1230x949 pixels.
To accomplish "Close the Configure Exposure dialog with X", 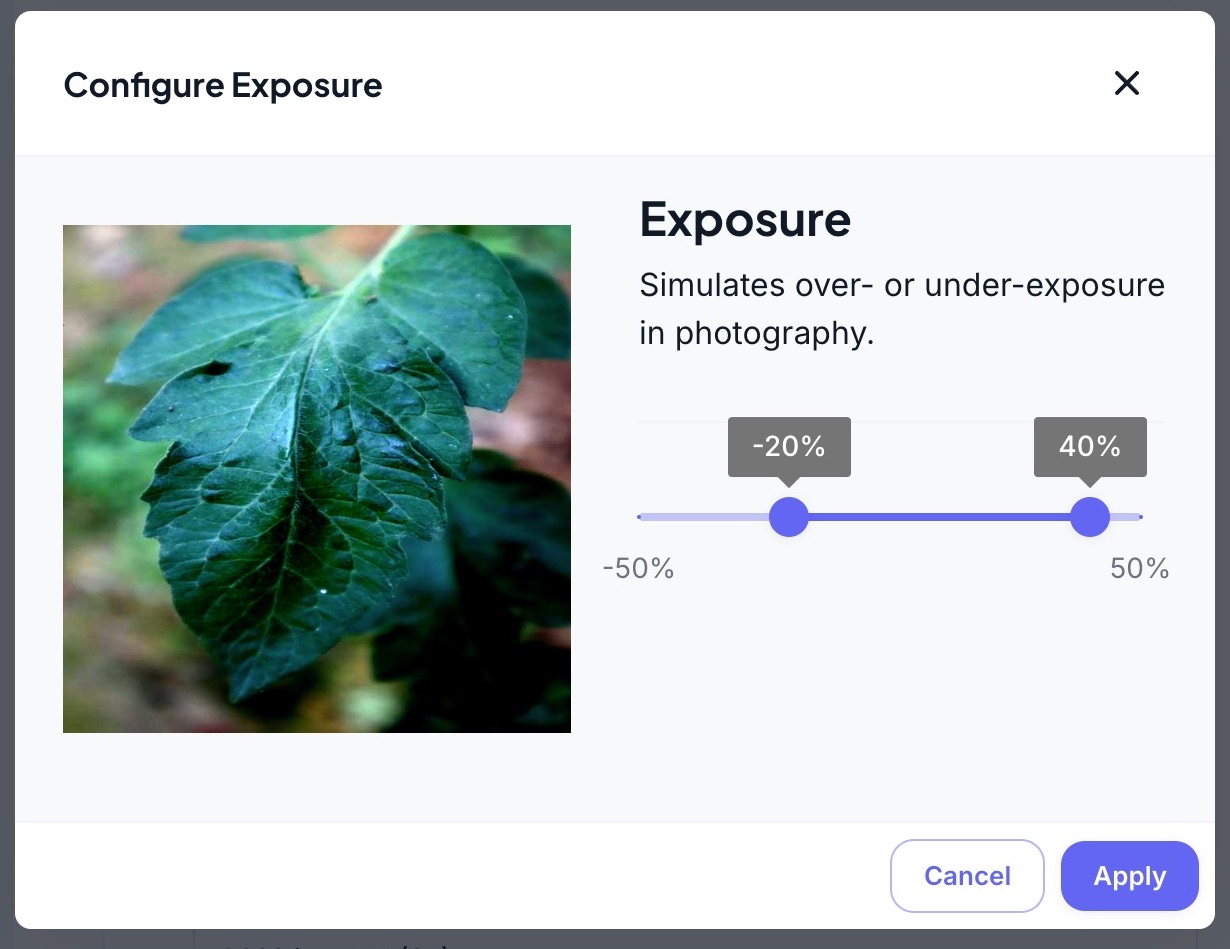I will click(1127, 84).
